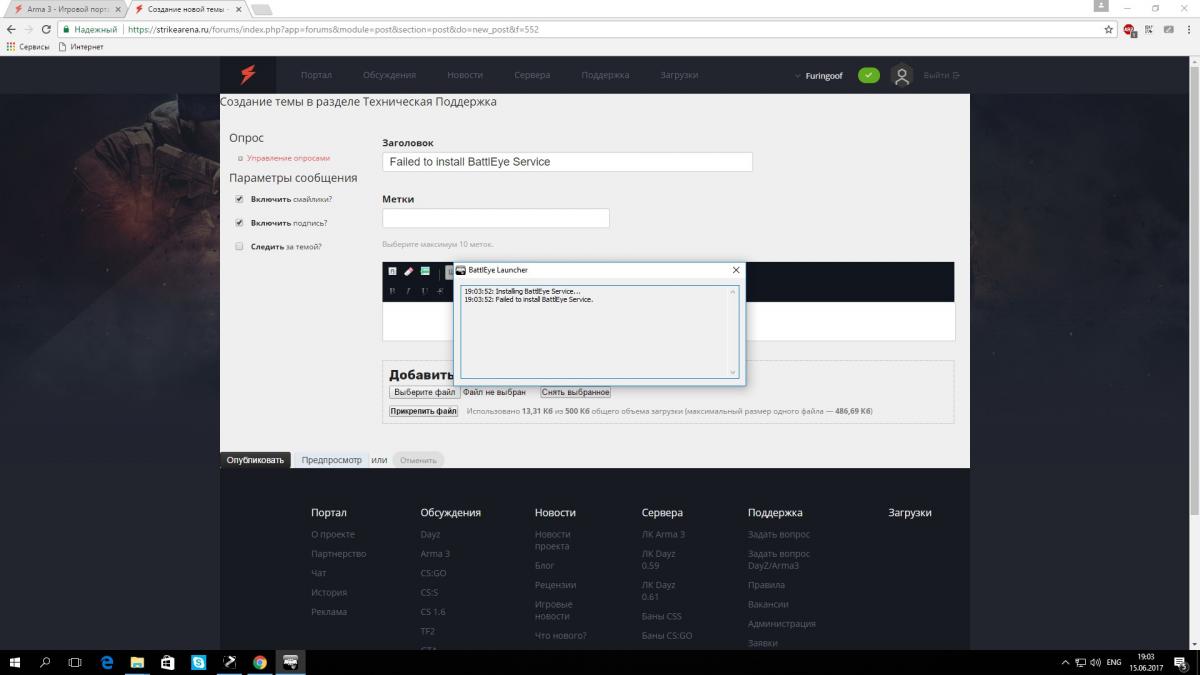Enable Следить за темой checkbox
1200x675 pixels.
coord(239,246)
